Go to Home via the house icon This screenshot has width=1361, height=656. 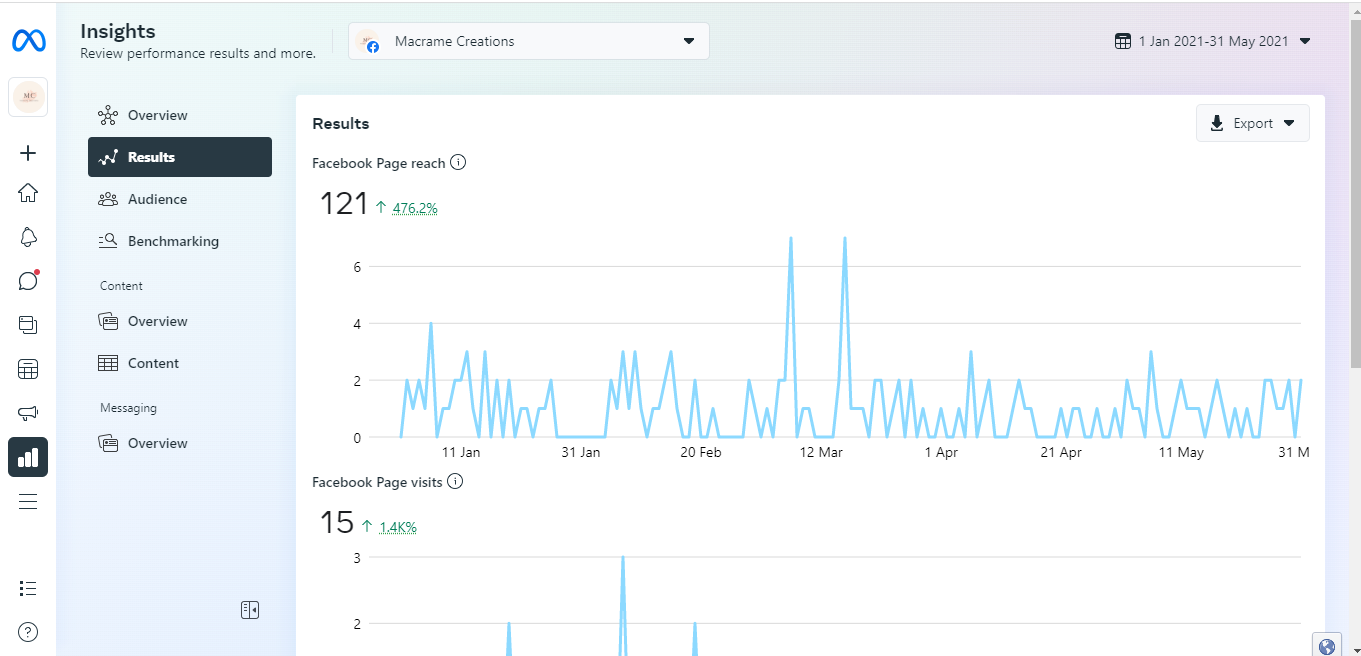(x=28, y=193)
